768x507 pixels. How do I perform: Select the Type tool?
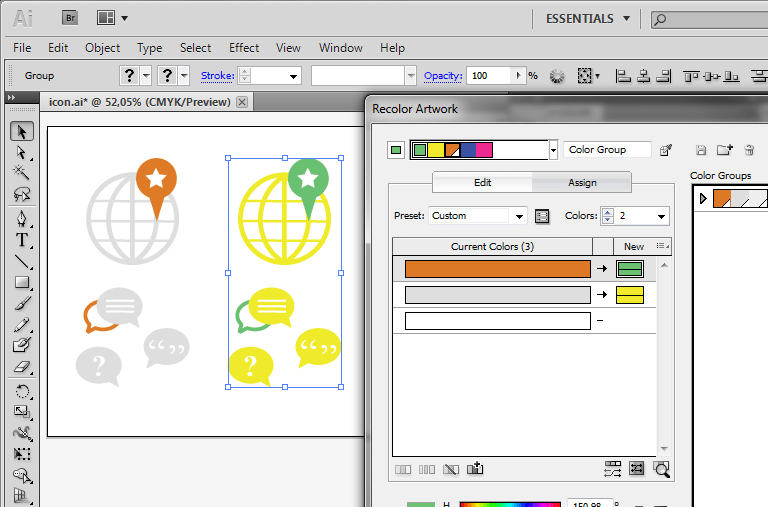point(22,240)
